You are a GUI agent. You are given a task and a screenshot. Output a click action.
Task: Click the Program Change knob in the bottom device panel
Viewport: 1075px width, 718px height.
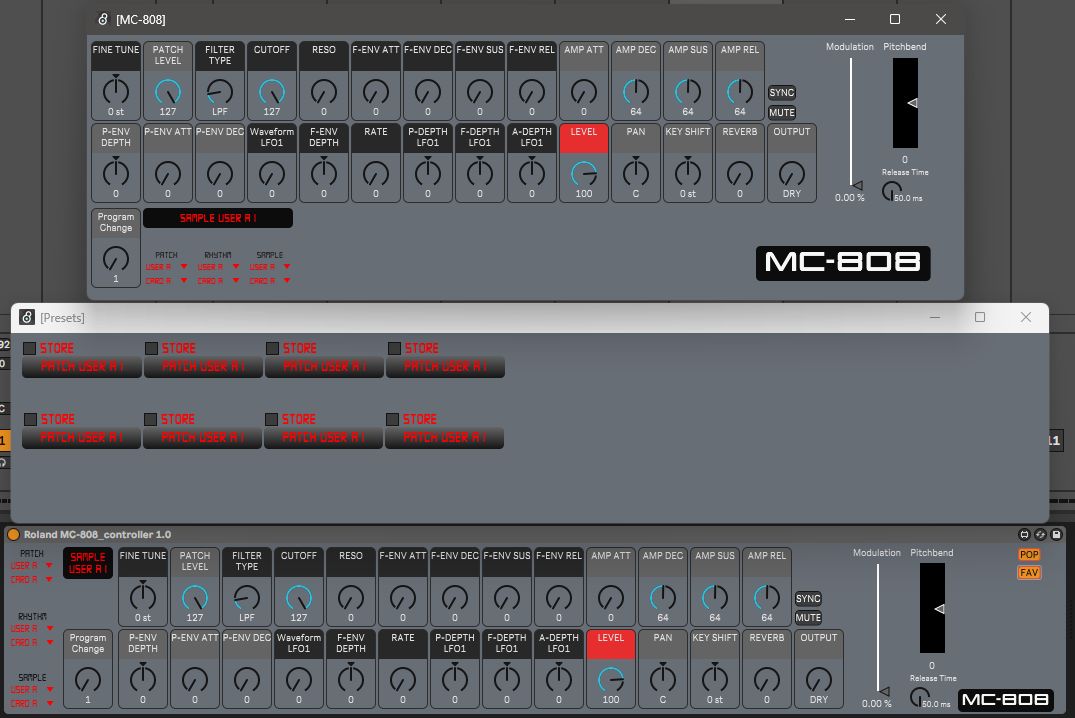(88, 680)
